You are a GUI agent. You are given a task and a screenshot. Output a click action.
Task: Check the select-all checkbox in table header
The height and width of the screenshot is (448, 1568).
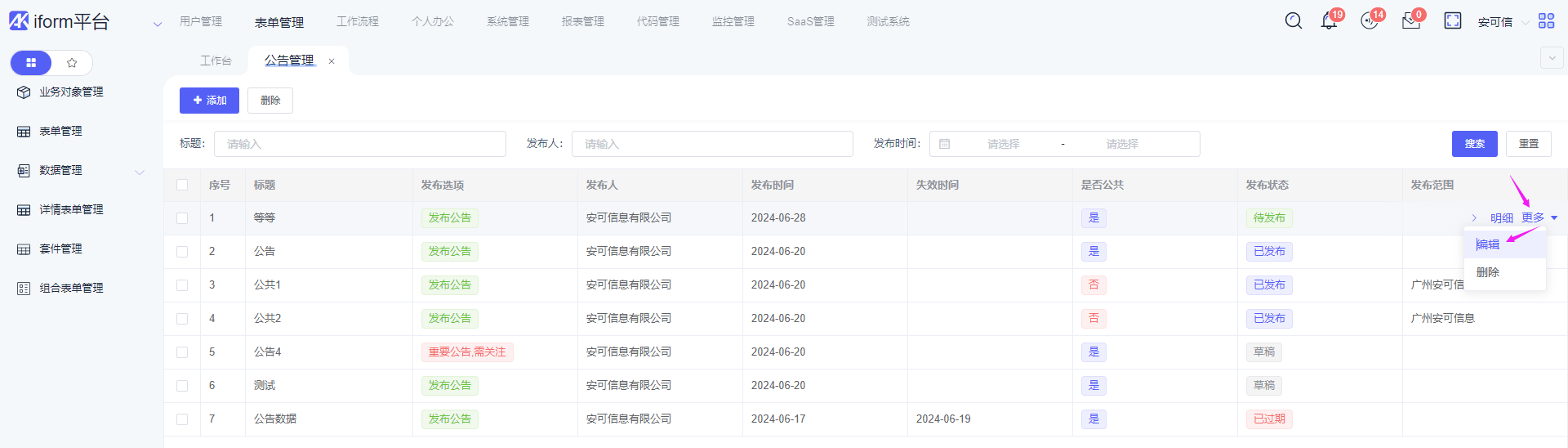(x=182, y=186)
